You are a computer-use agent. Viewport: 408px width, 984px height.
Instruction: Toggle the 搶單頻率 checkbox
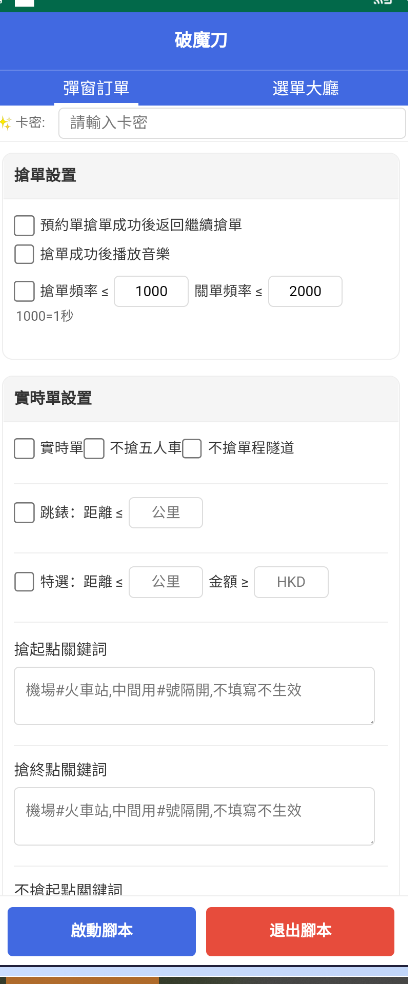[24, 291]
